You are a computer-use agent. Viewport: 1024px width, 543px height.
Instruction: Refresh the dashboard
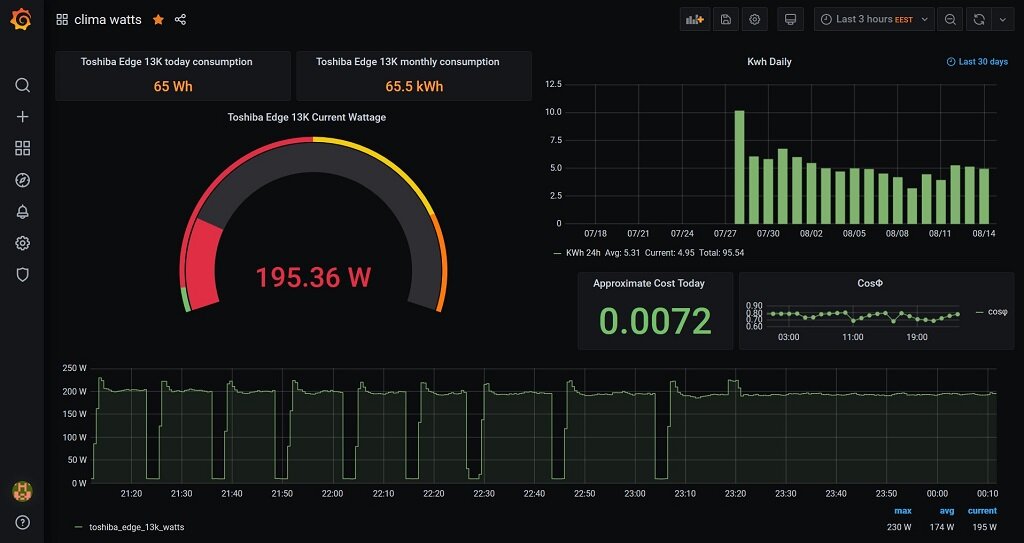979,20
